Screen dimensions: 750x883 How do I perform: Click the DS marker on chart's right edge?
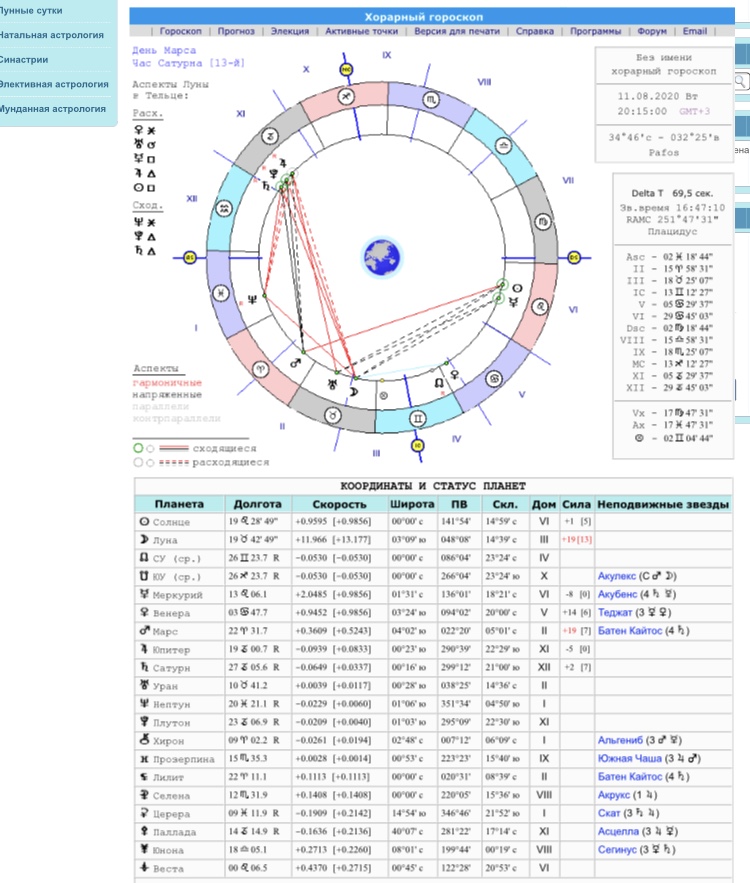[x=574, y=257]
